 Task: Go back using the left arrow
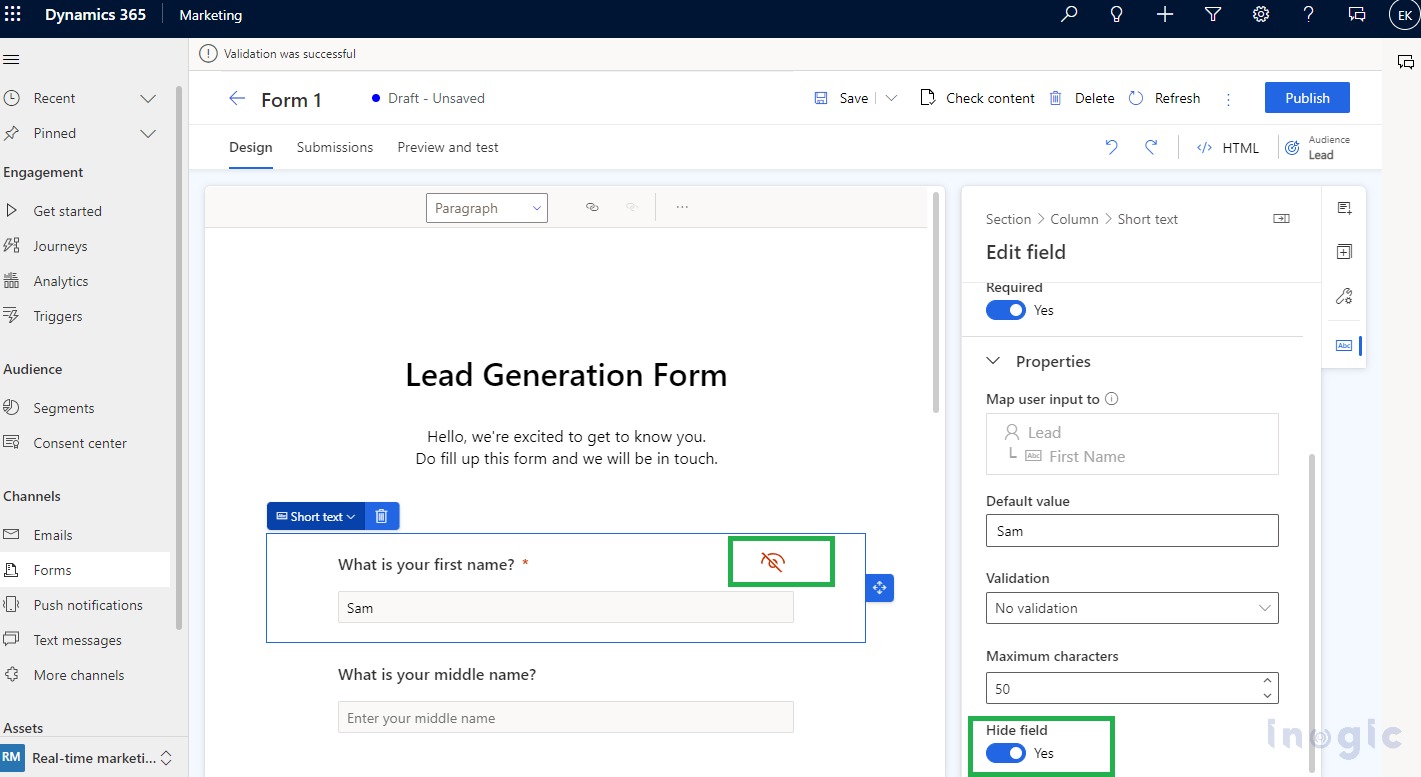(x=237, y=98)
